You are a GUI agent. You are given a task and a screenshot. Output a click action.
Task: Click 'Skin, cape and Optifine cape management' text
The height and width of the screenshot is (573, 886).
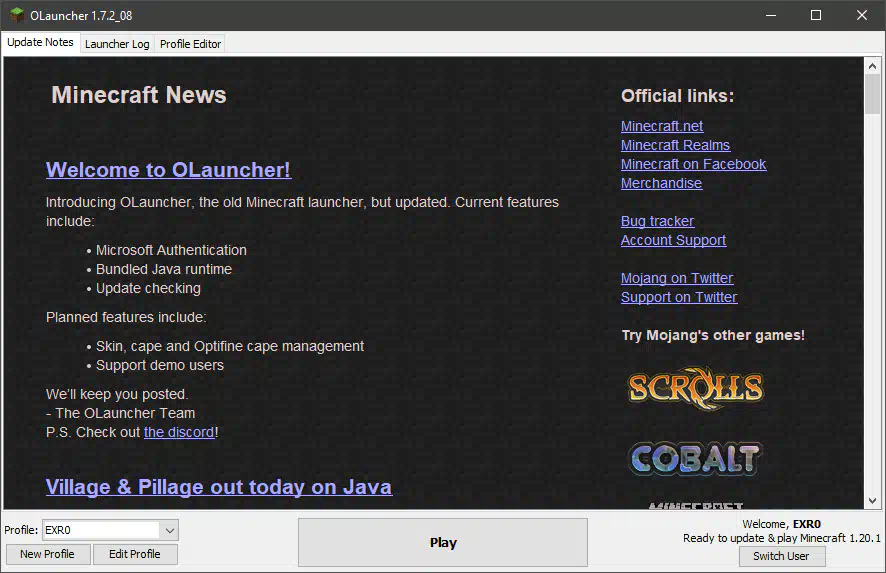point(230,346)
